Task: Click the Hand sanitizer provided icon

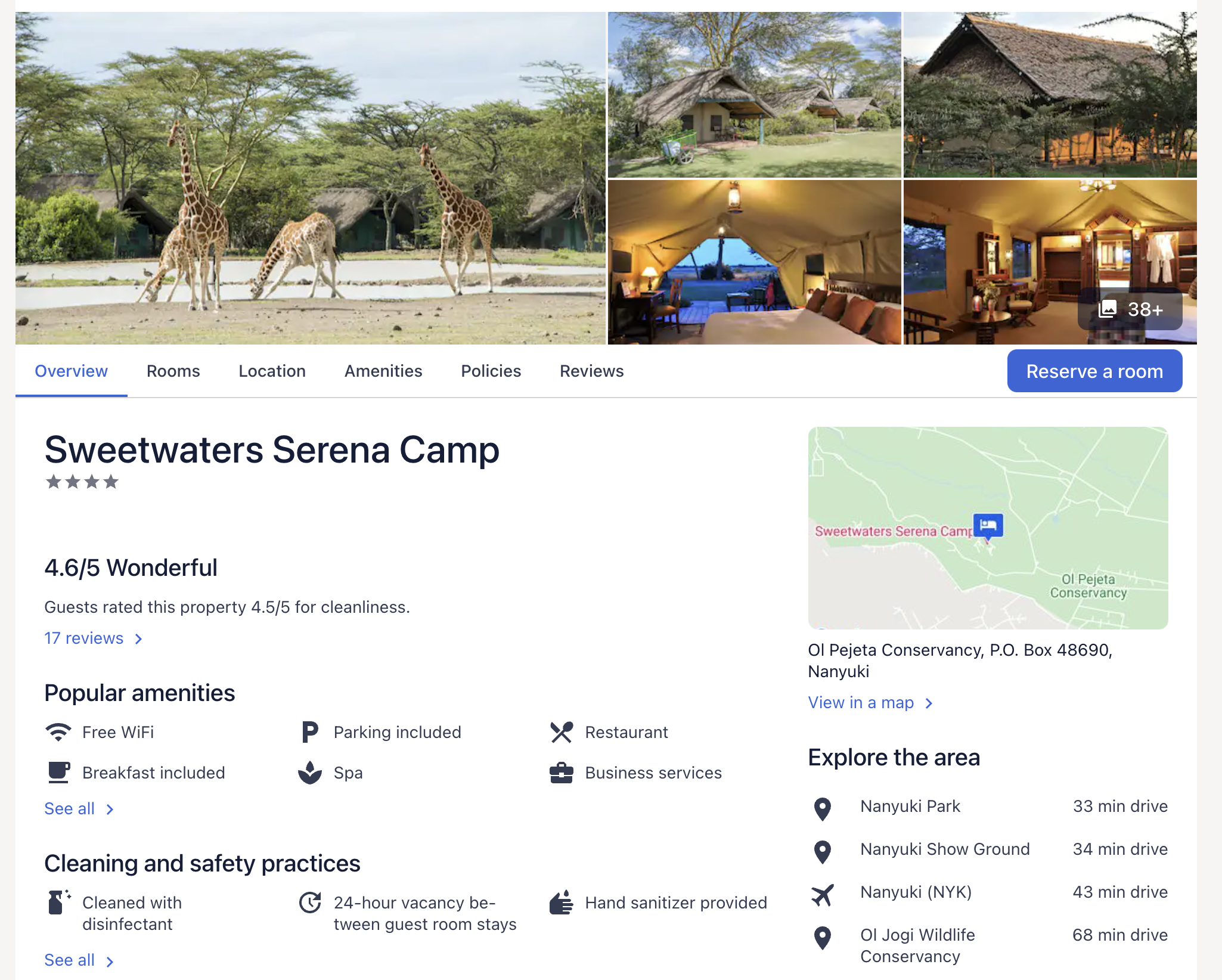Action: pos(562,903)
